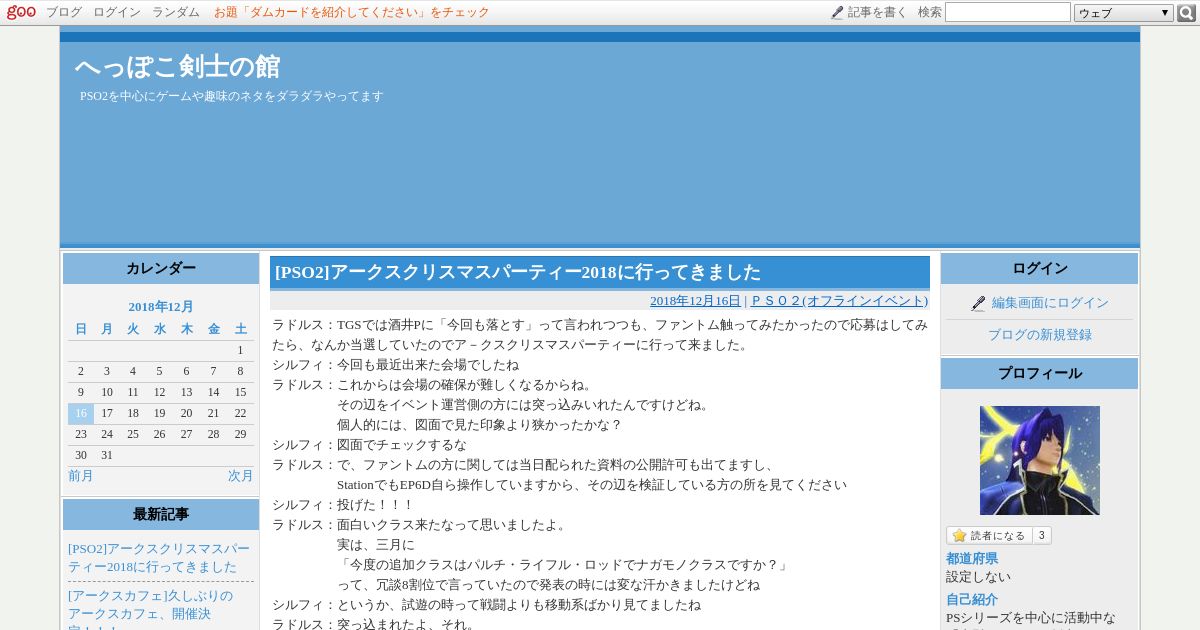Image resolution: width=1200 pixels, height=630 pixels.
Task: Open the profile avatar image
Action: point(1040,460)
